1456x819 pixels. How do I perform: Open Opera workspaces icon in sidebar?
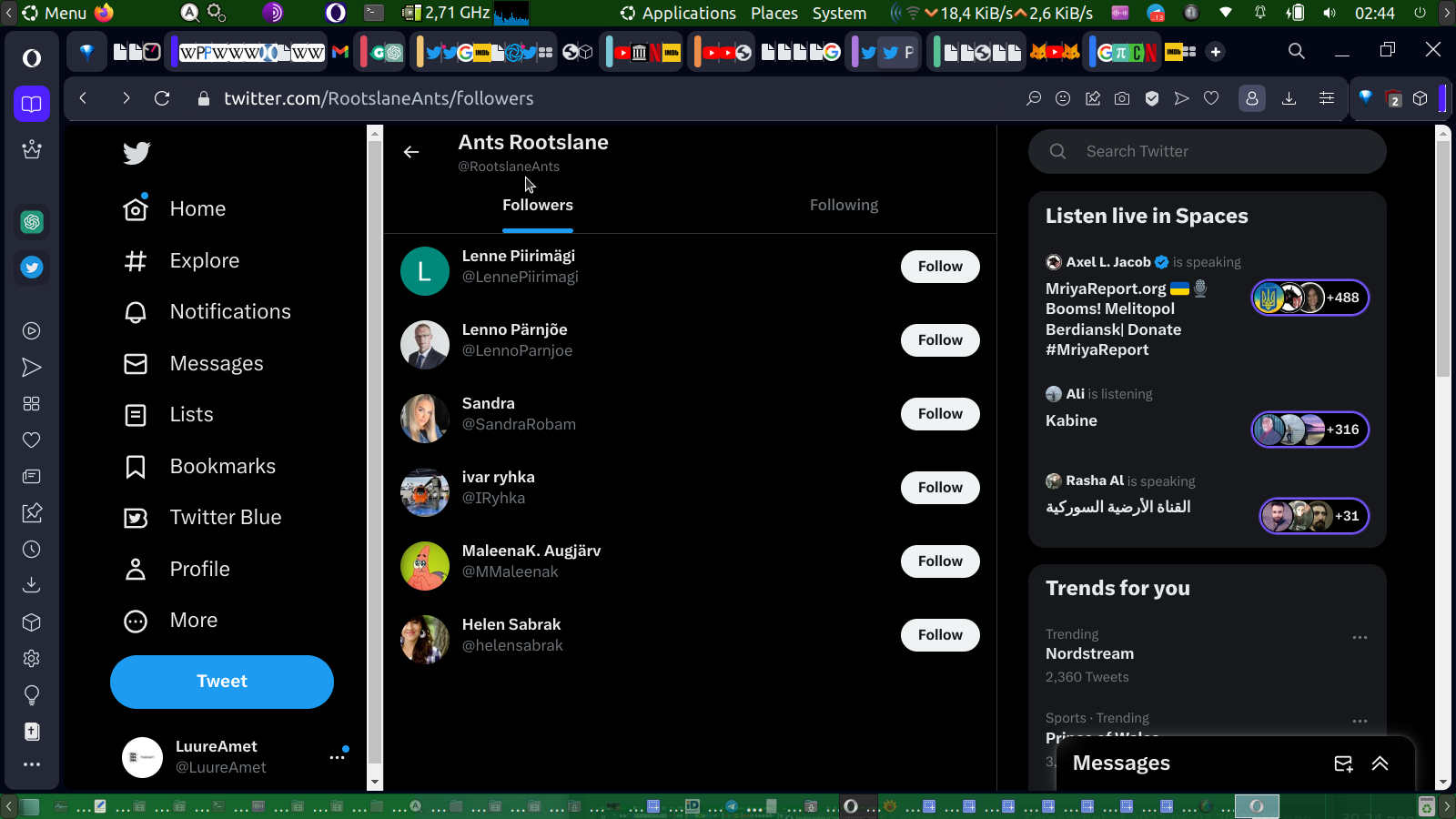tap(32, 104)
